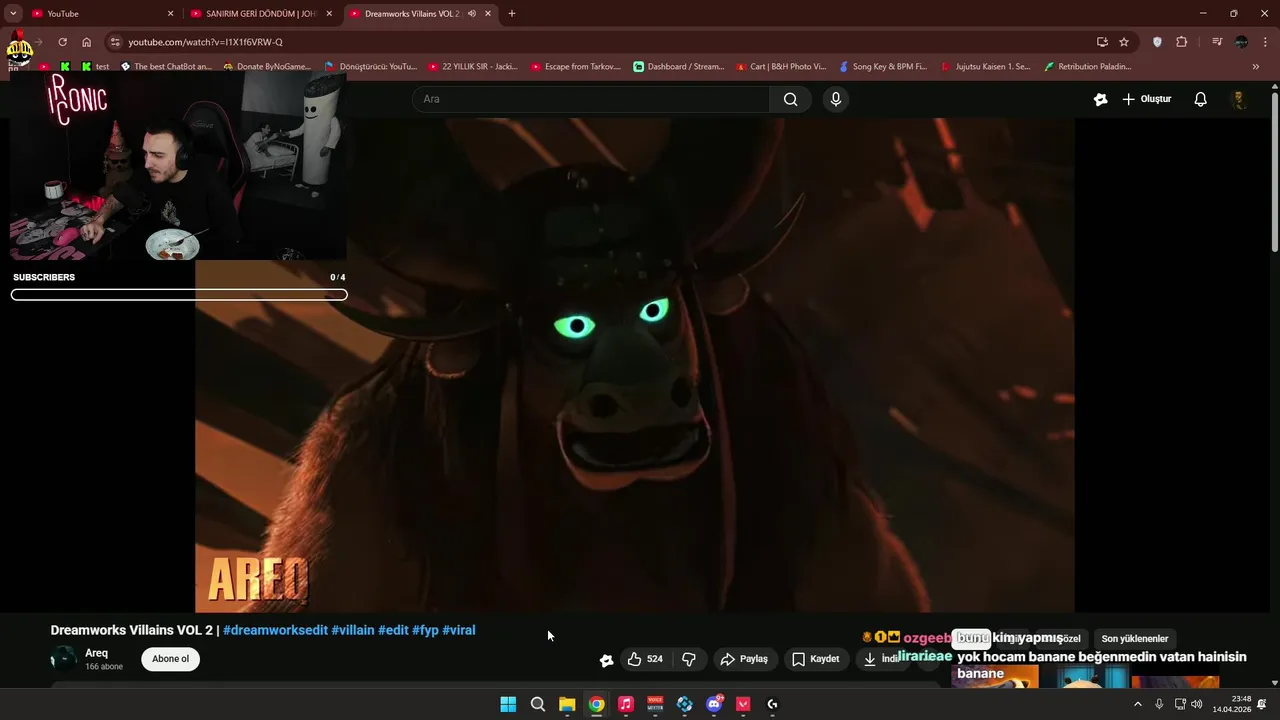This screenshot has height=720, width=1280.
Task: Reload the current page
Action: pos(62,42)
